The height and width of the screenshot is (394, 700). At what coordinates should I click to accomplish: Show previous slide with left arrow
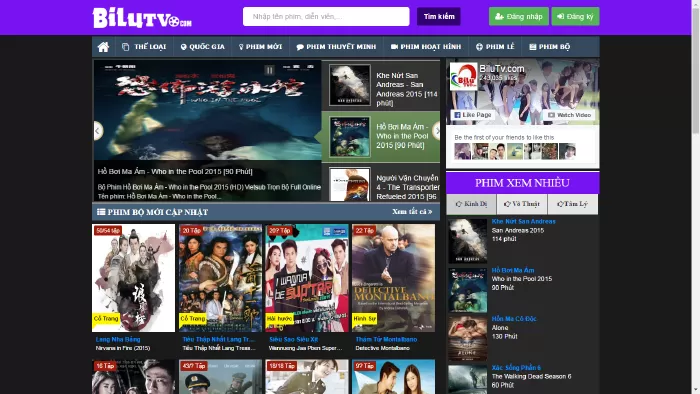tap(97, 131)
